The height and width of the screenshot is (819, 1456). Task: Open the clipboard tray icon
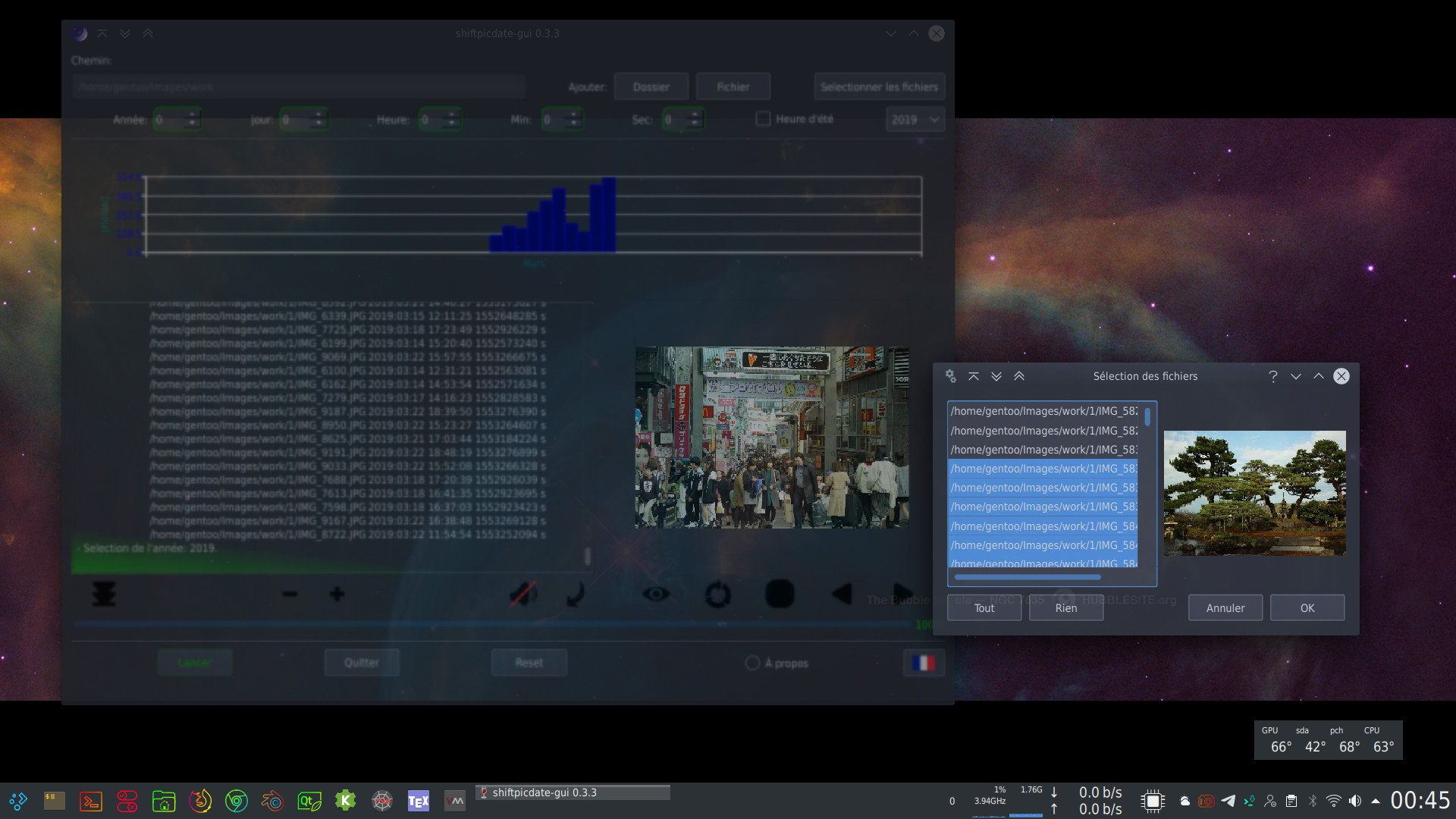coord(1291,801)
